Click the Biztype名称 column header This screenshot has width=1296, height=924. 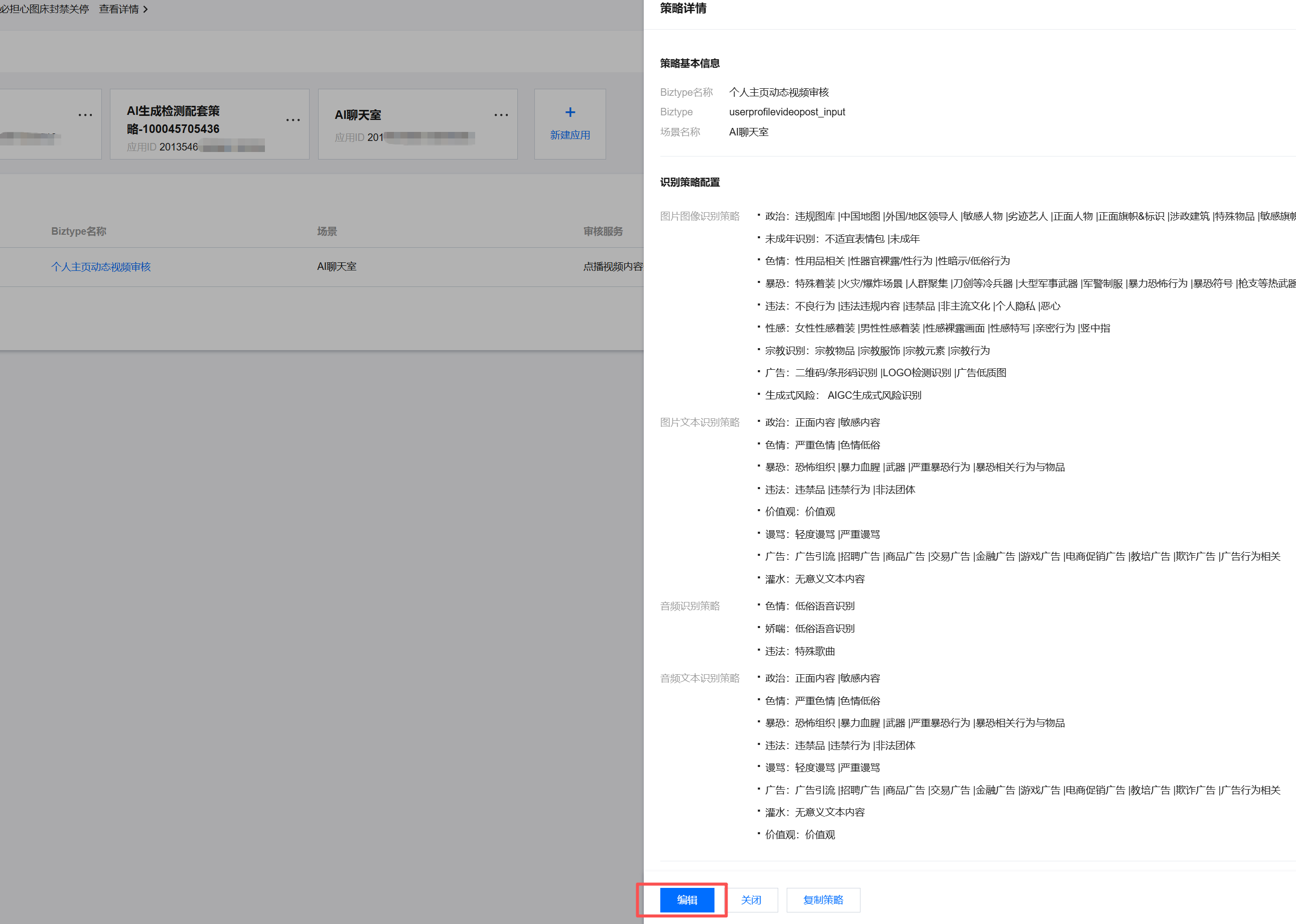(78, 231)
